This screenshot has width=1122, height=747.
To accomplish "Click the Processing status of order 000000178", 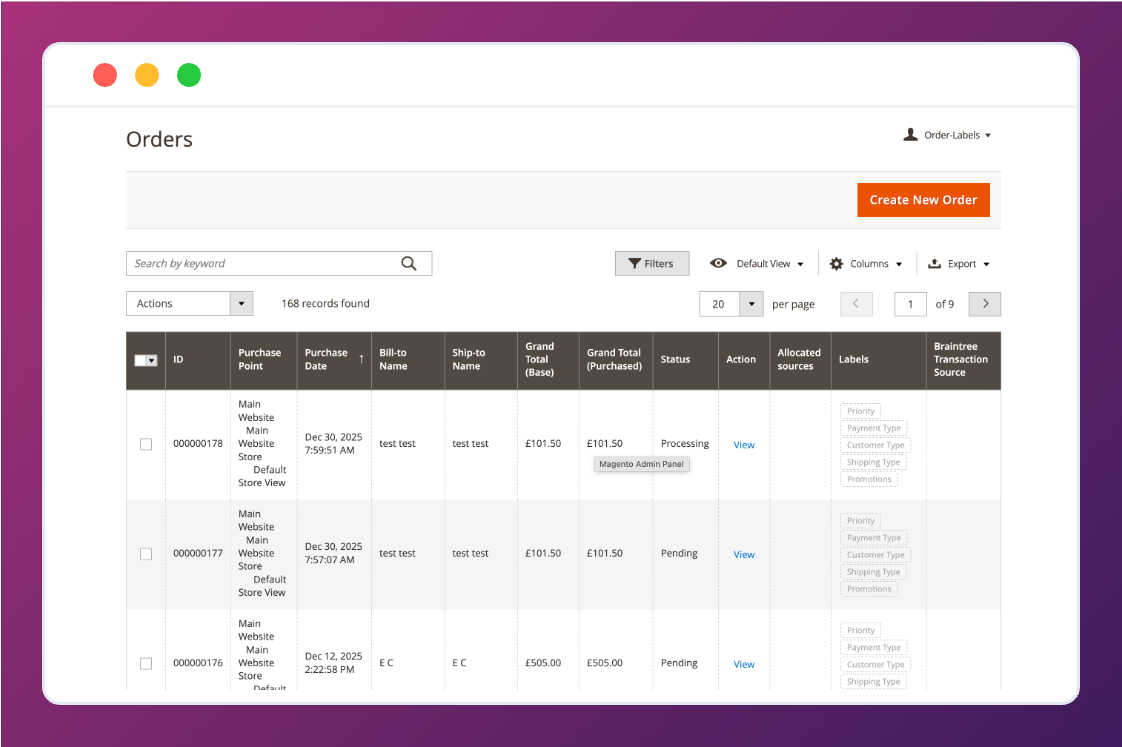I will [685, 444].
